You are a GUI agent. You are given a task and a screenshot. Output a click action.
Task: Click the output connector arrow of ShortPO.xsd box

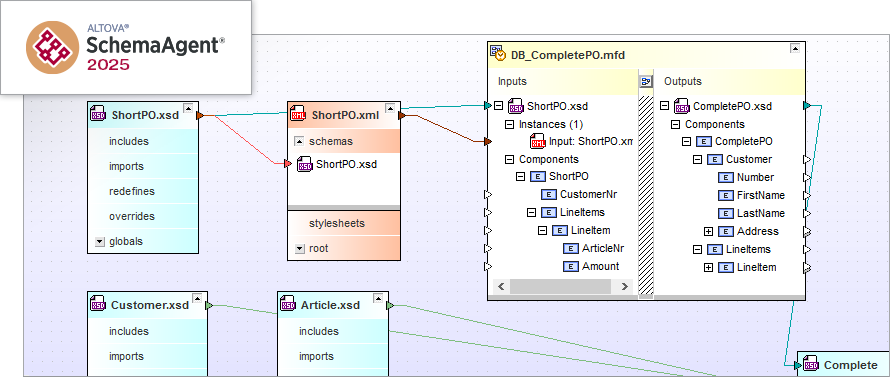tap(200, 116)
